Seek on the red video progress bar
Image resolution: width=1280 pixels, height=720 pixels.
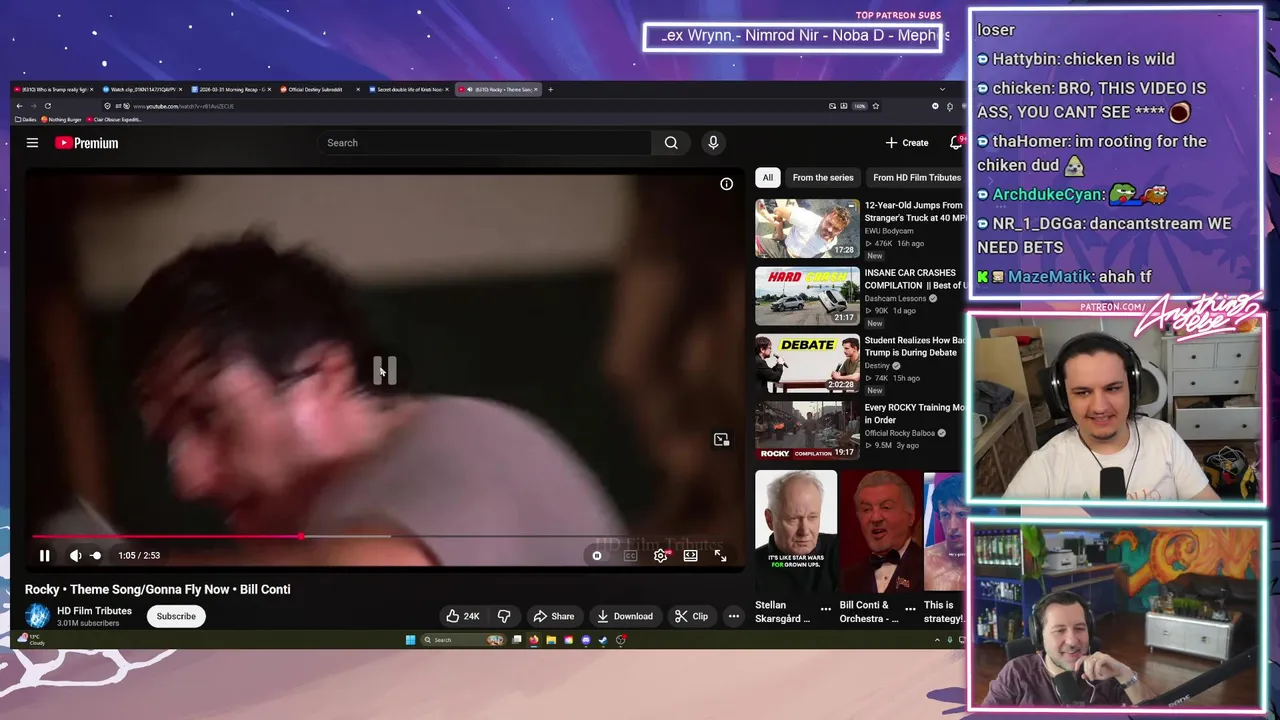coord(386,537)
